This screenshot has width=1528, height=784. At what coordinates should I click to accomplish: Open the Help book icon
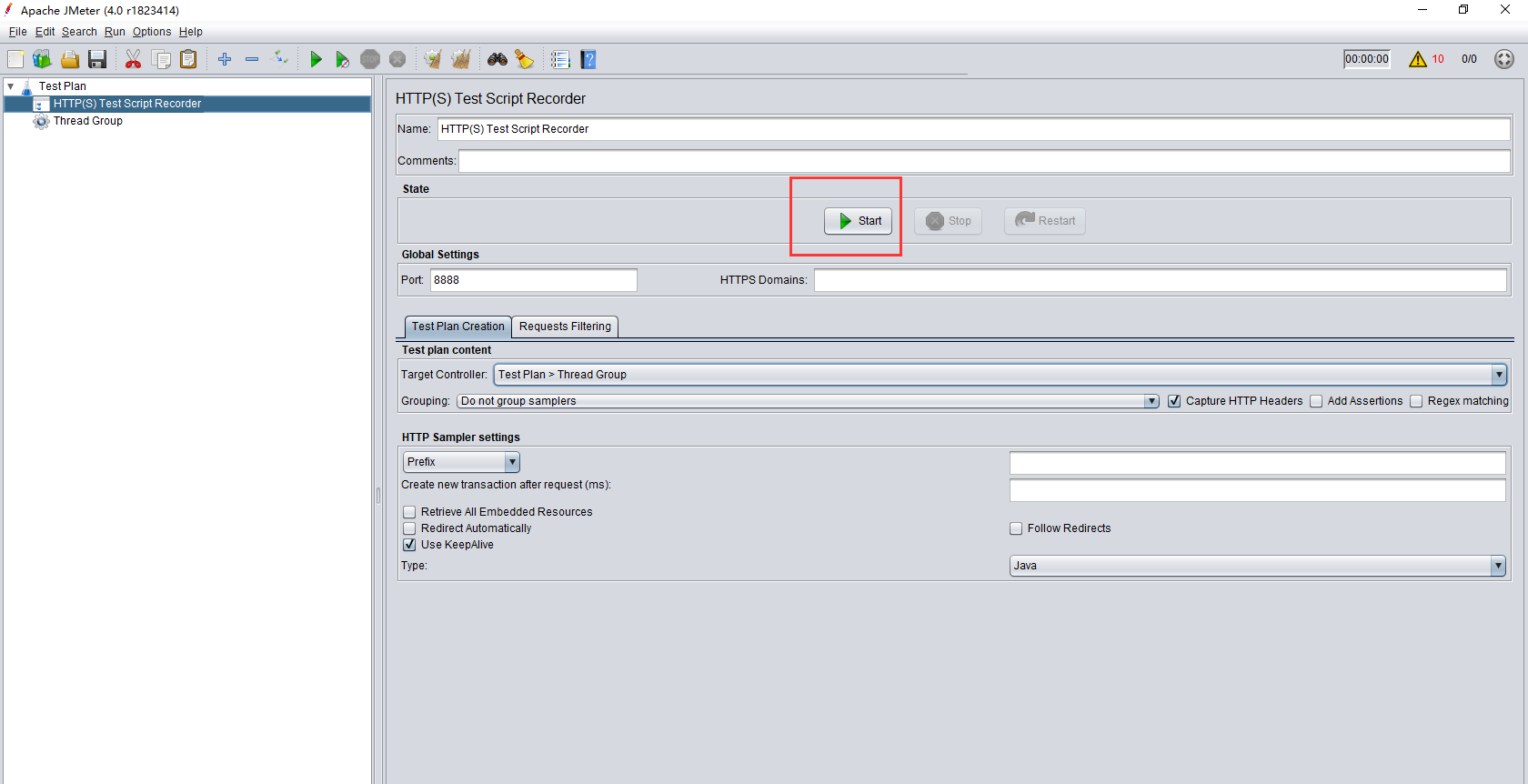point(588,59)
